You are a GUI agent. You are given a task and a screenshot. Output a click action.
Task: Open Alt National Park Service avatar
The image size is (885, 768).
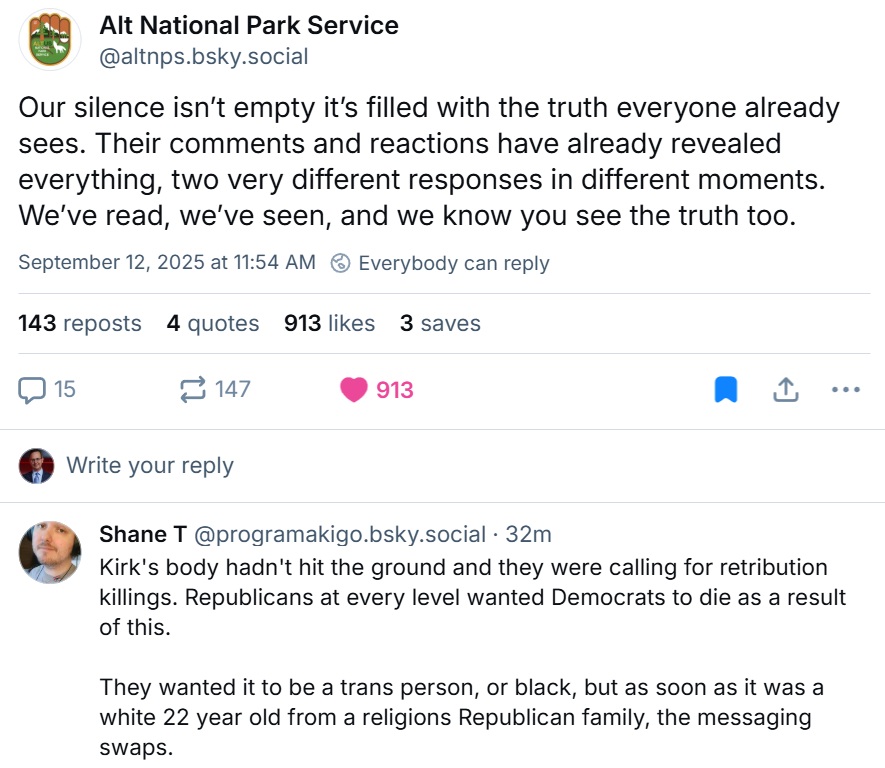click(x=51, y=39)
